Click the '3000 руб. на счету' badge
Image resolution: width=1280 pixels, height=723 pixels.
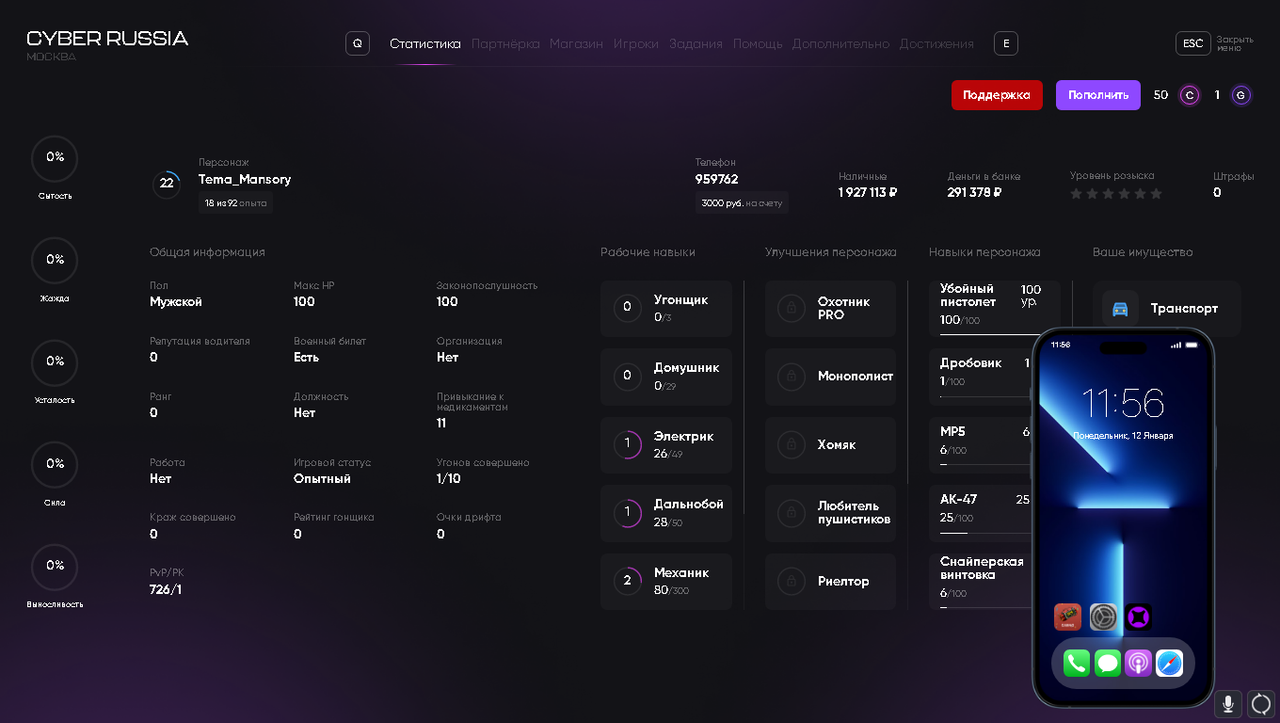742,203
